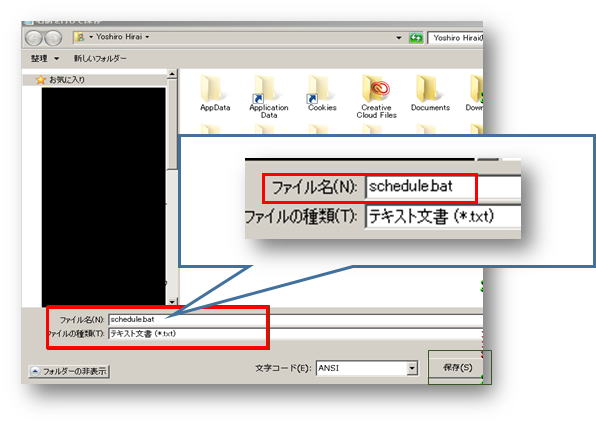The height and width of the screenshot is (426, 596).
Task: Click the ファイル名 field containing schedule.bat
Action: click(x=296, y=320)
